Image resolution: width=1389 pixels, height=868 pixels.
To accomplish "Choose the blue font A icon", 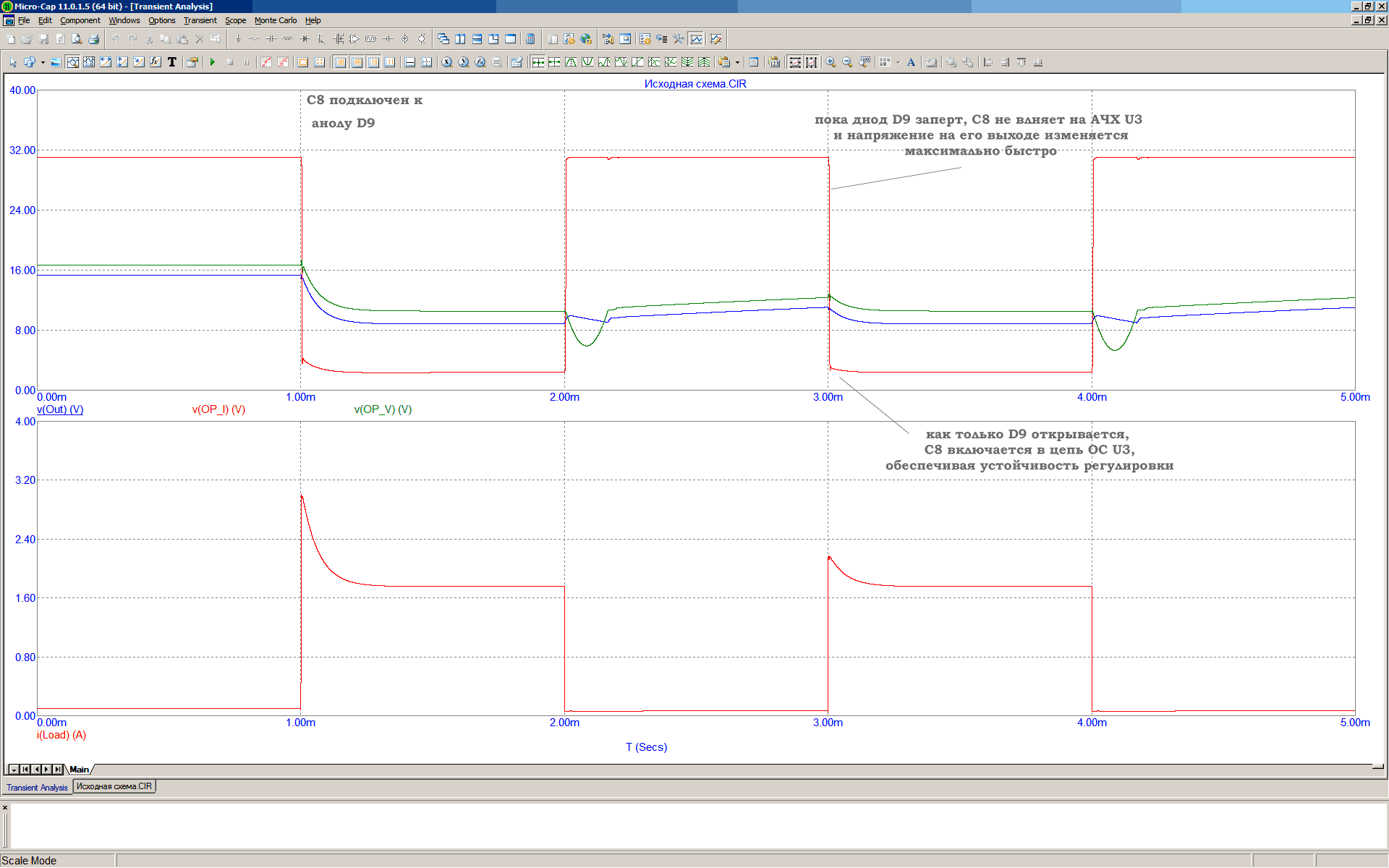I will 911,62.
